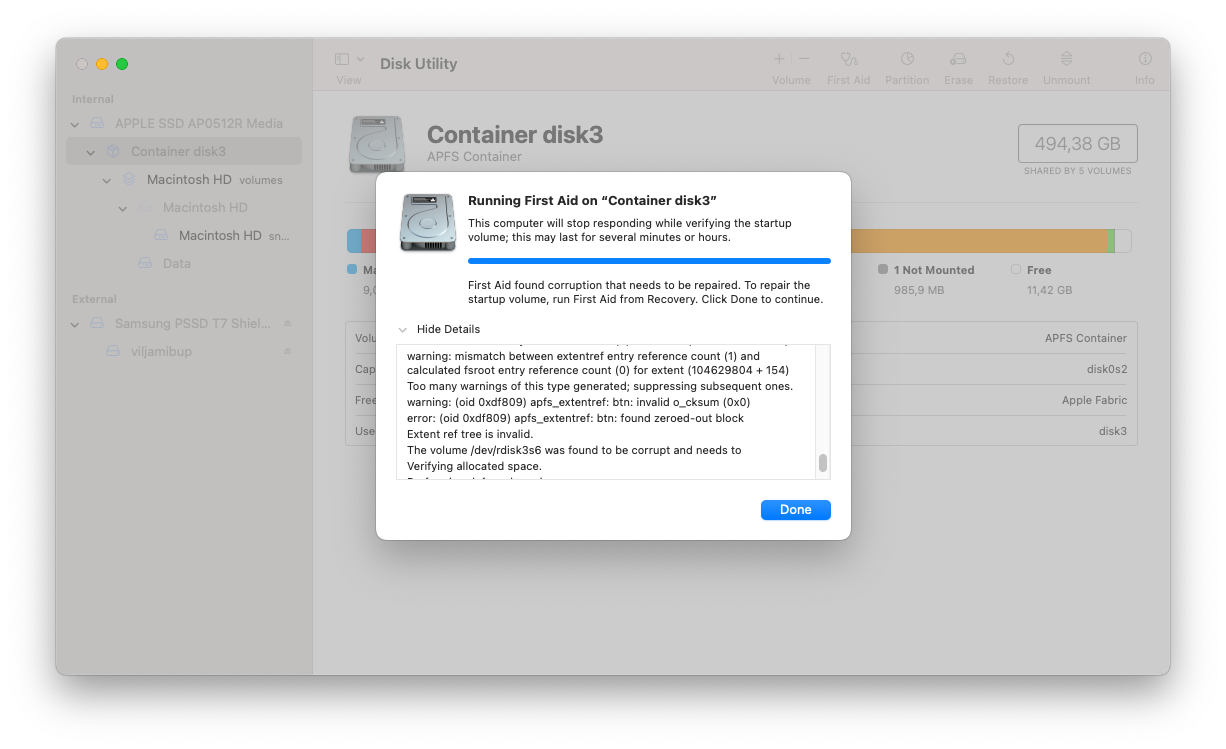Click the First Aid log scrollbar
The image size is (1226, 749).
point(823,463)
